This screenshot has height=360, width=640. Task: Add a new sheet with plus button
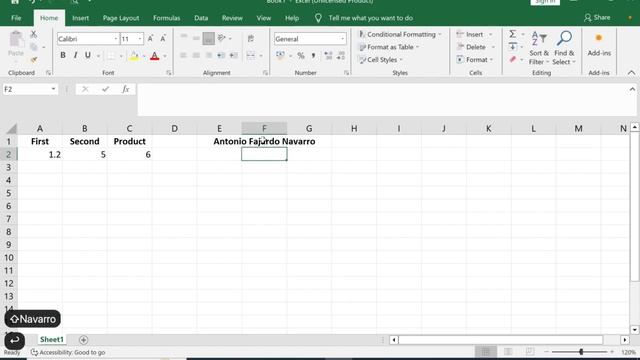pos(83,340)
